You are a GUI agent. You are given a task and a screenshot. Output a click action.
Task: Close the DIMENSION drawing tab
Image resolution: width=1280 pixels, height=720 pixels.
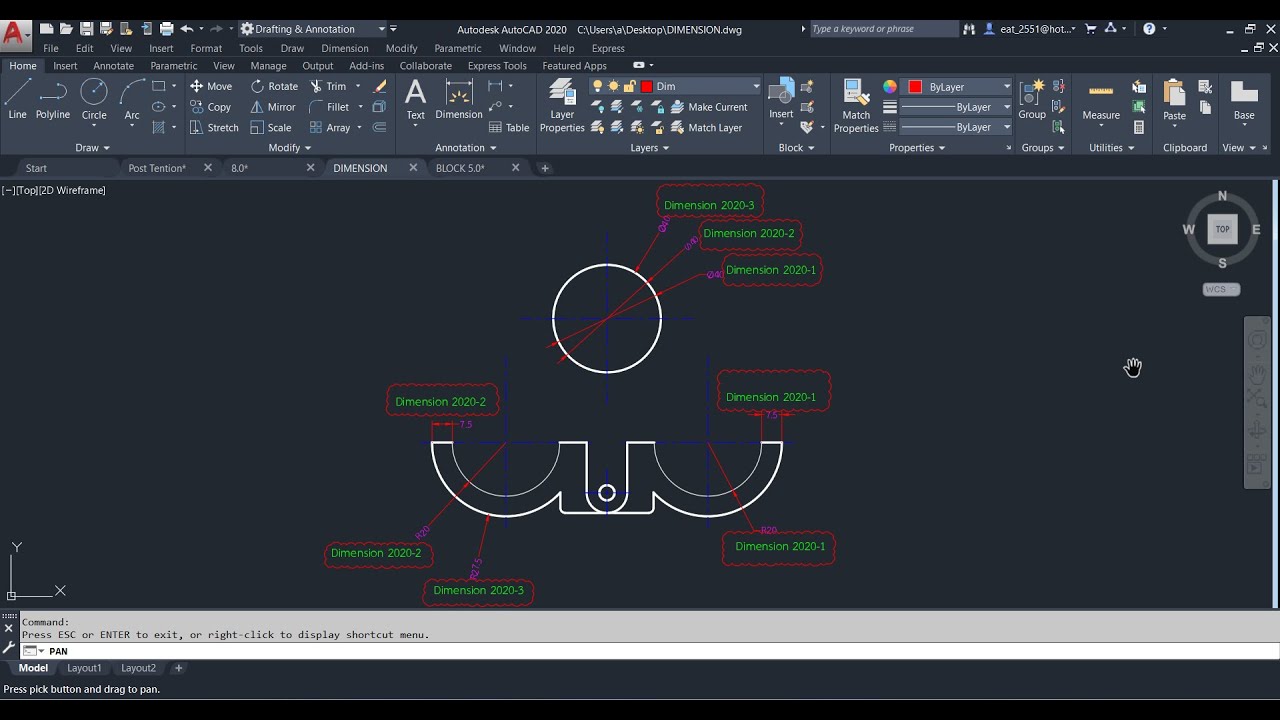tap(413, 168)
